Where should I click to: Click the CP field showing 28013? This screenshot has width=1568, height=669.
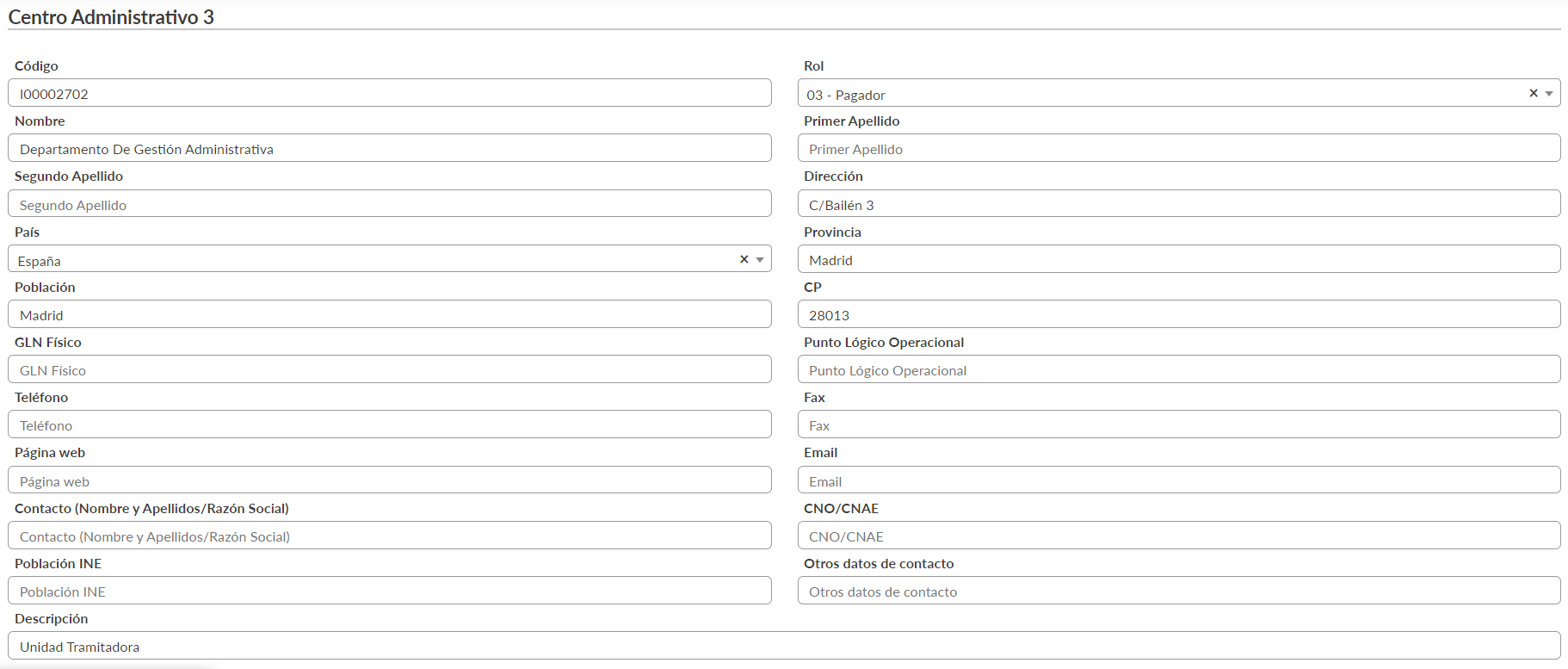click(x=1178, y=315)
